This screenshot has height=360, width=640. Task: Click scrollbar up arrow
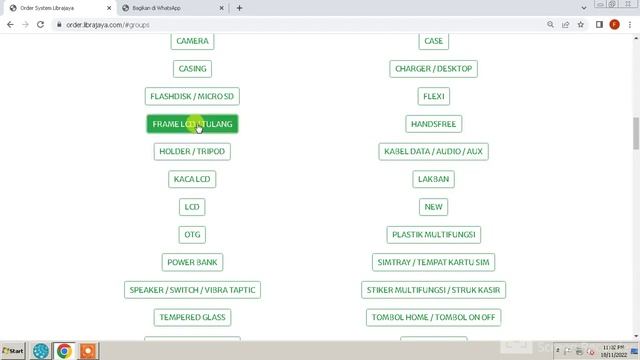[x=636, y=38]
